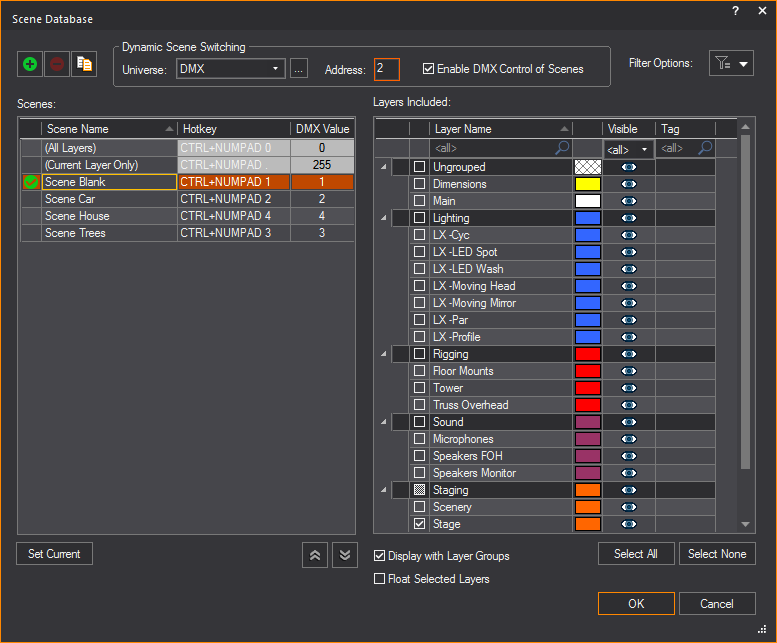Viewport: 777px width, 643px height.
Task: Click the green add scene icon
Action: click(30, 63)
